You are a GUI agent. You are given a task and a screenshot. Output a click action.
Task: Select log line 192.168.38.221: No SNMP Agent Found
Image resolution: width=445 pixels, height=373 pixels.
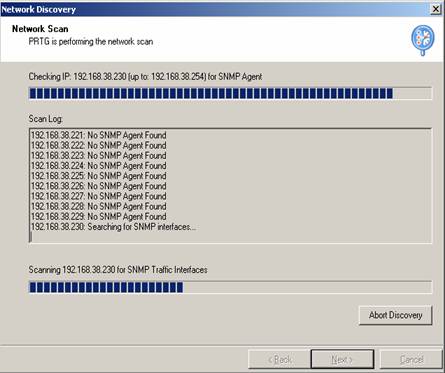[99, 135]
